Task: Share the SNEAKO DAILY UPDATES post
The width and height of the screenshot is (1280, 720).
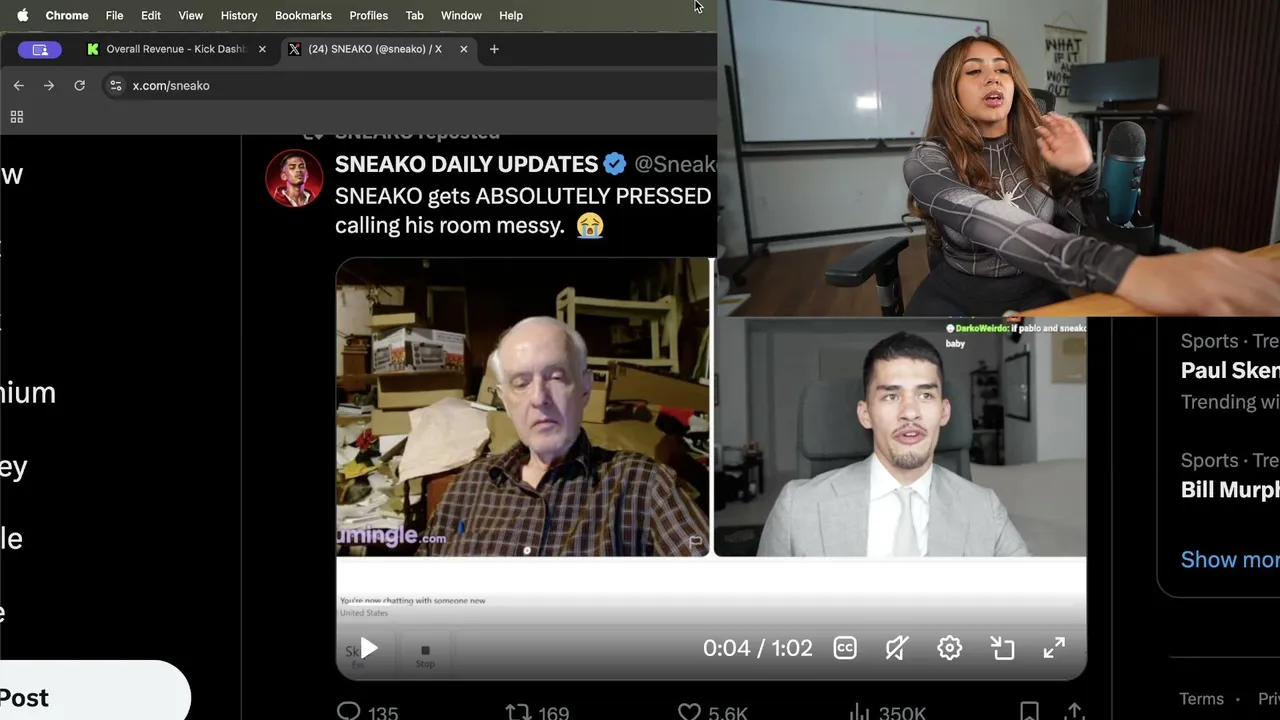Action: (x=1075, y=712)
